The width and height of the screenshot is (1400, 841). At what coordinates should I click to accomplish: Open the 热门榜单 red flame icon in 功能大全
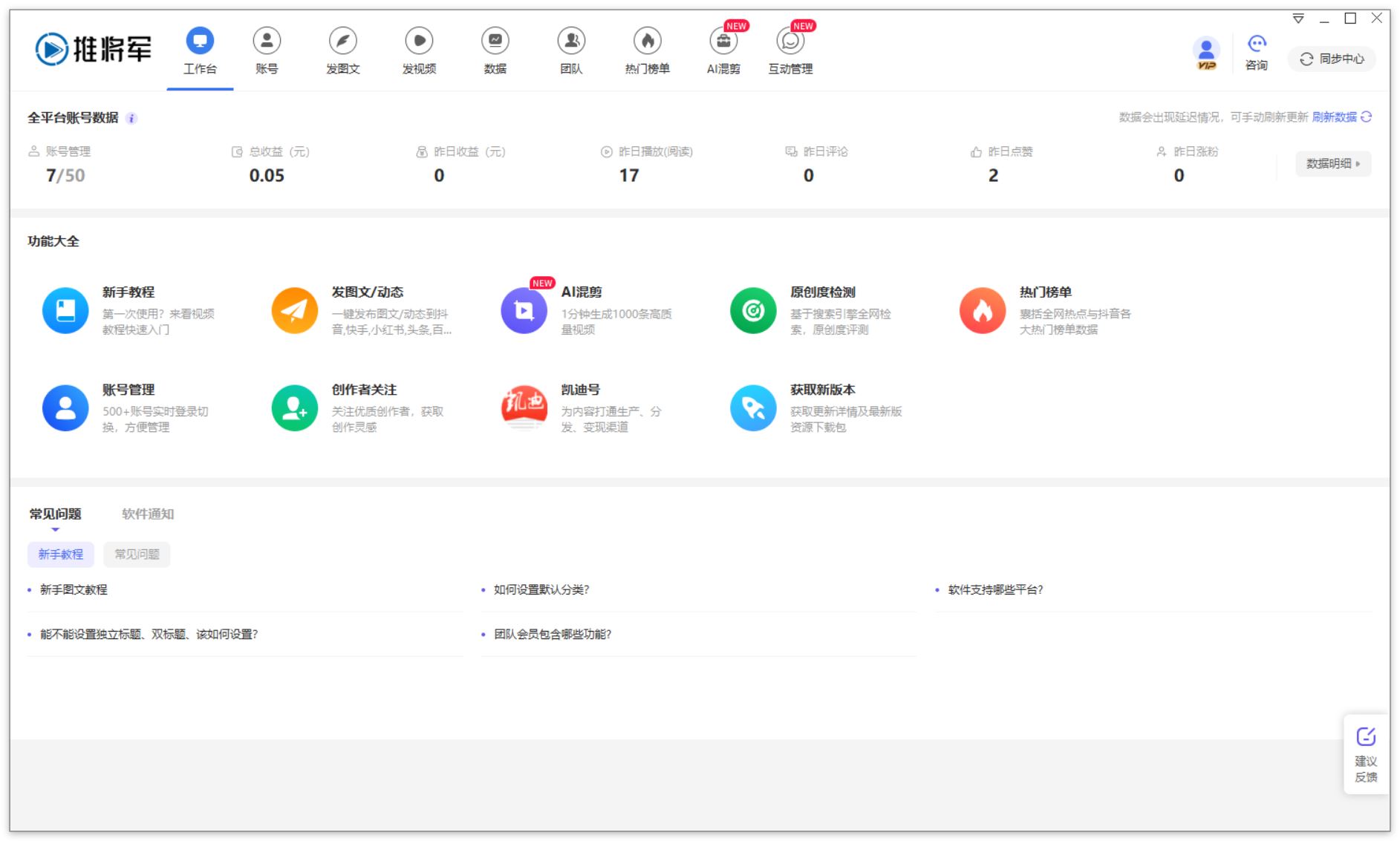point(983,310)
